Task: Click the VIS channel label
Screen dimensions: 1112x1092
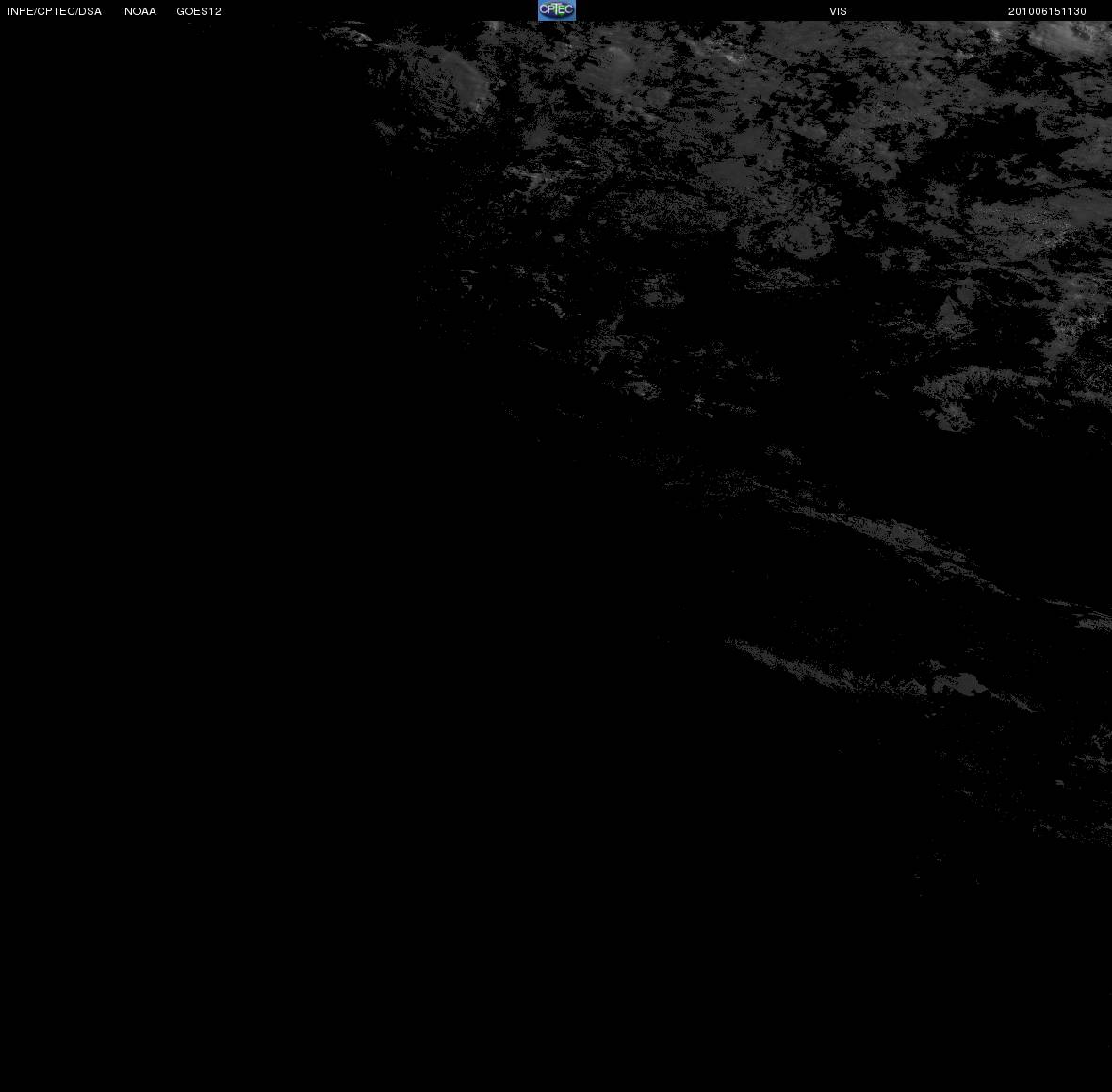Action: click(x=838, y=11)
